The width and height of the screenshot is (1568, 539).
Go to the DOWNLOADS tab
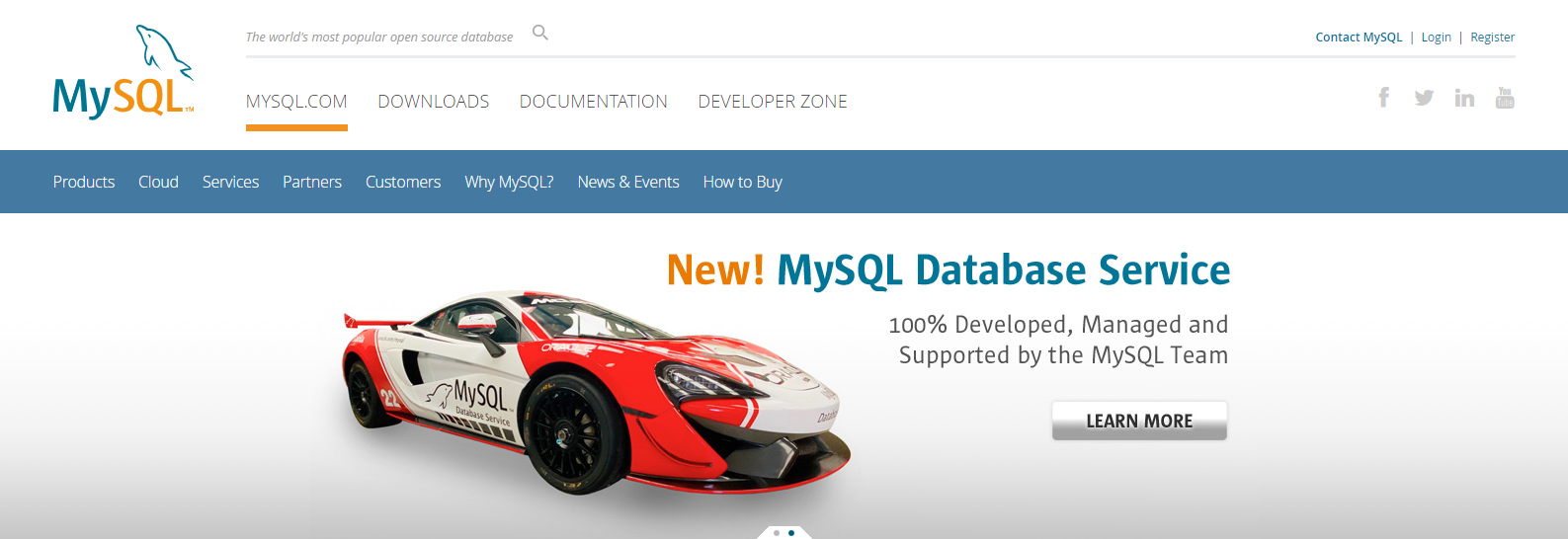click(434, 102)
